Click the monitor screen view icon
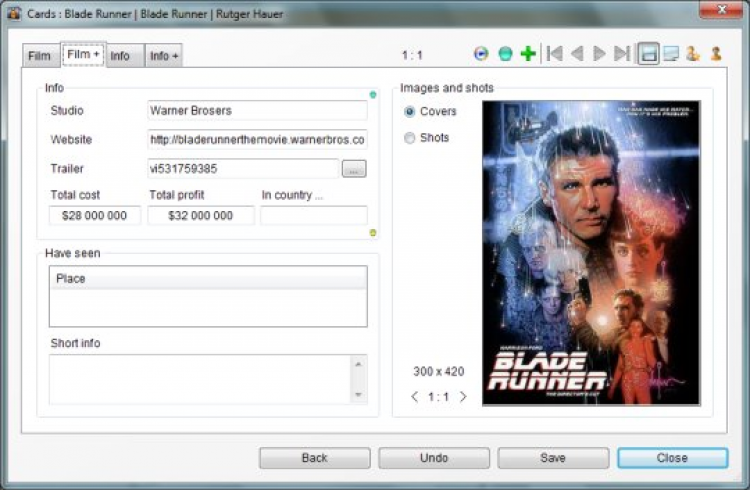750x490 pixels. point(671,54)
